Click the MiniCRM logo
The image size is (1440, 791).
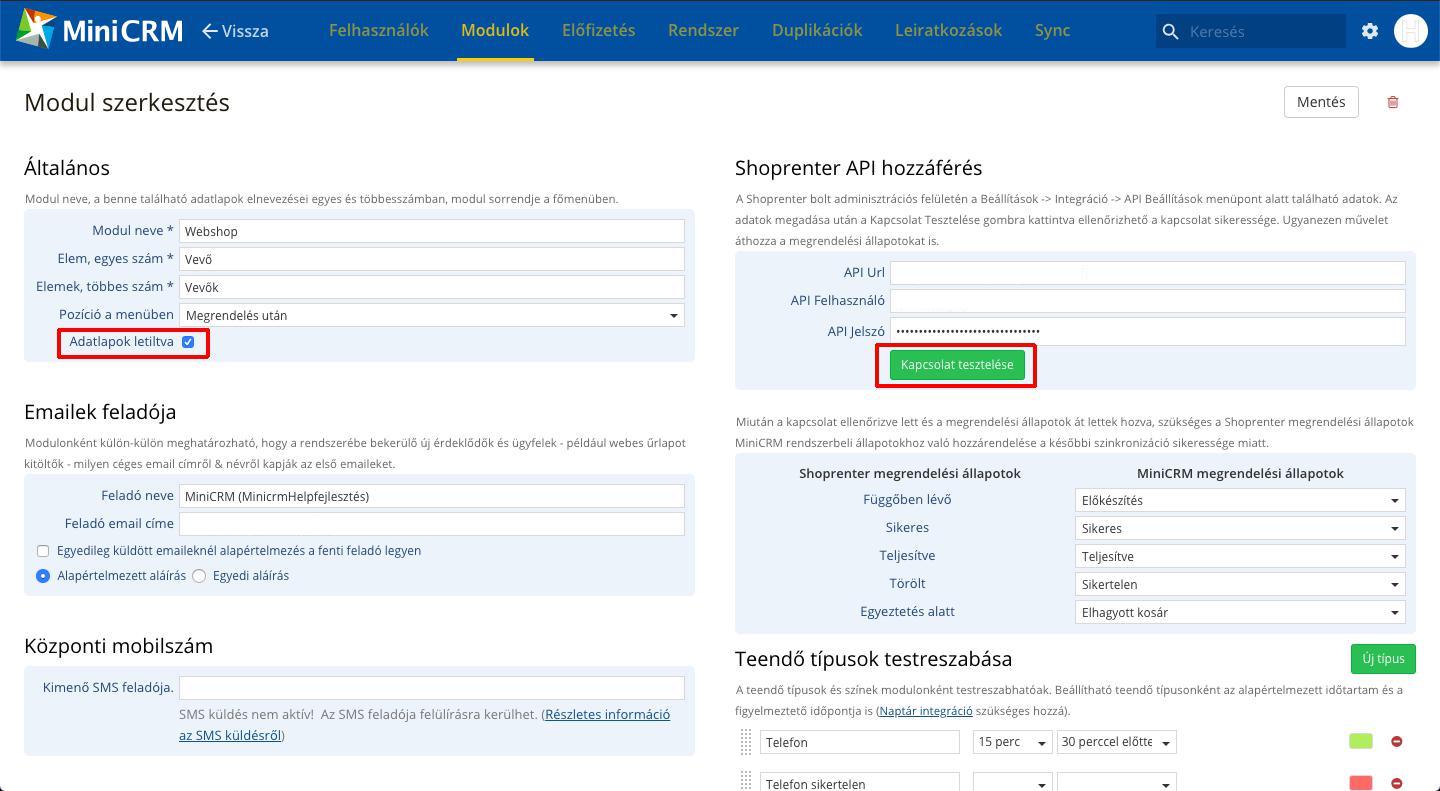coord(100,30)
